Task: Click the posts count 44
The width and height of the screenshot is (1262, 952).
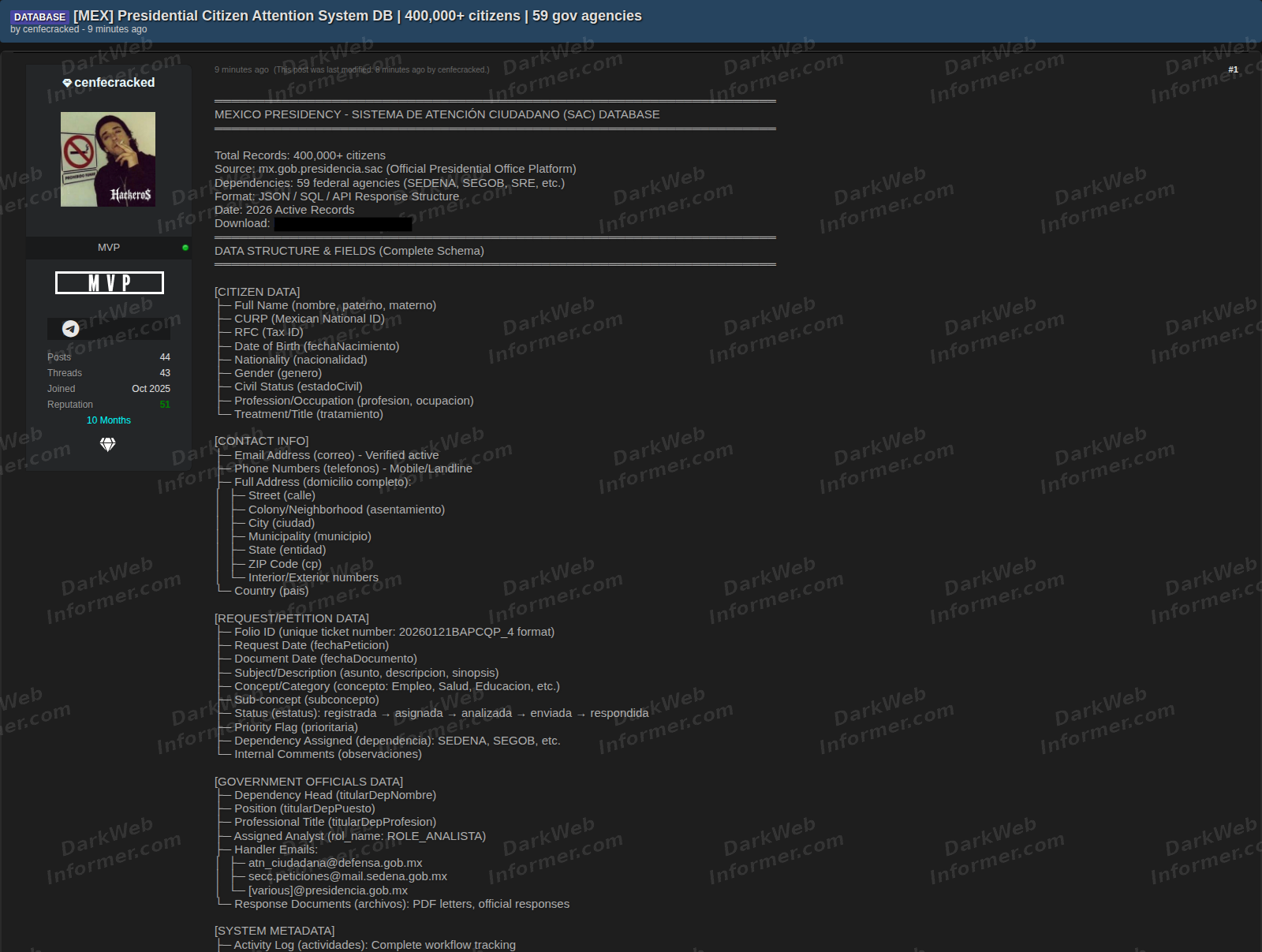Action: (165, 357)
